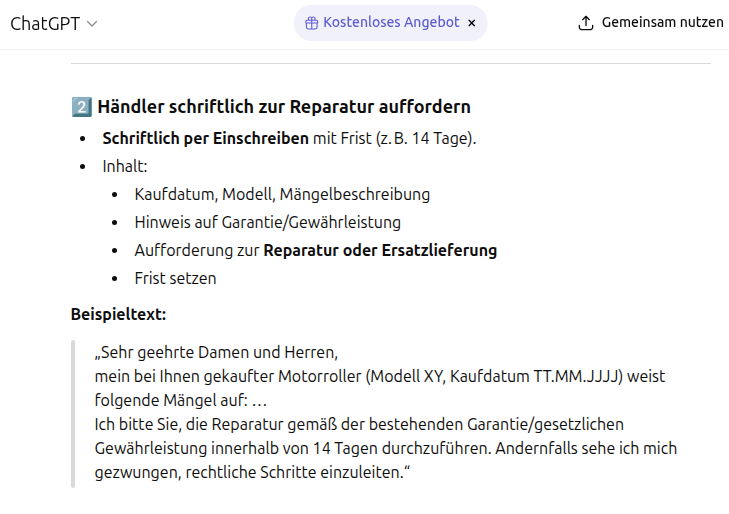The width and height of the screenshot is (729, 514).
Task: Click the Sehr geehrte Damen und Herren line
Action: (x=217, y=353)
